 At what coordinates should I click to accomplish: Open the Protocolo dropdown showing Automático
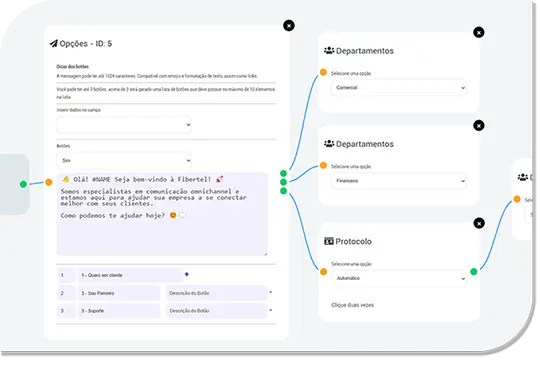point(399,278)
